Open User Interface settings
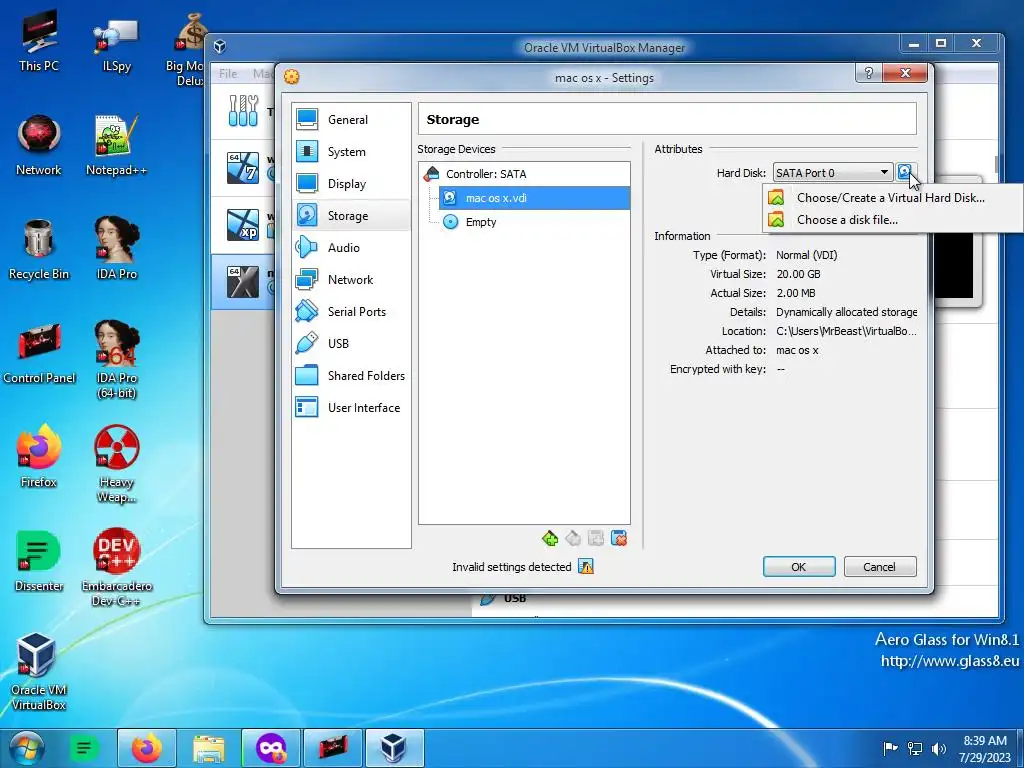This screenshot has height=768, width=1024. click(x=351, y=408)
